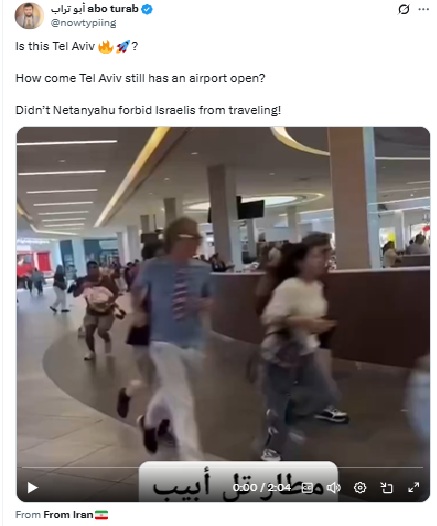Expand video to fullscreen
This screenshot has height=526, width=437.
pyautogui.click(x=414, y=487)
